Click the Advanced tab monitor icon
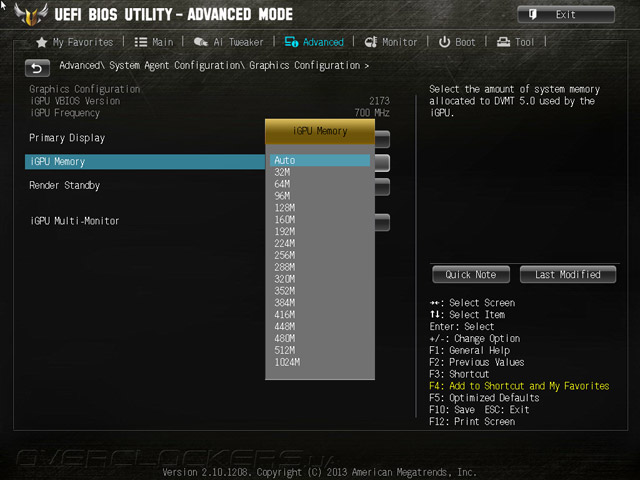The width and height of the screenshot is (640, 480). point(291,42)
